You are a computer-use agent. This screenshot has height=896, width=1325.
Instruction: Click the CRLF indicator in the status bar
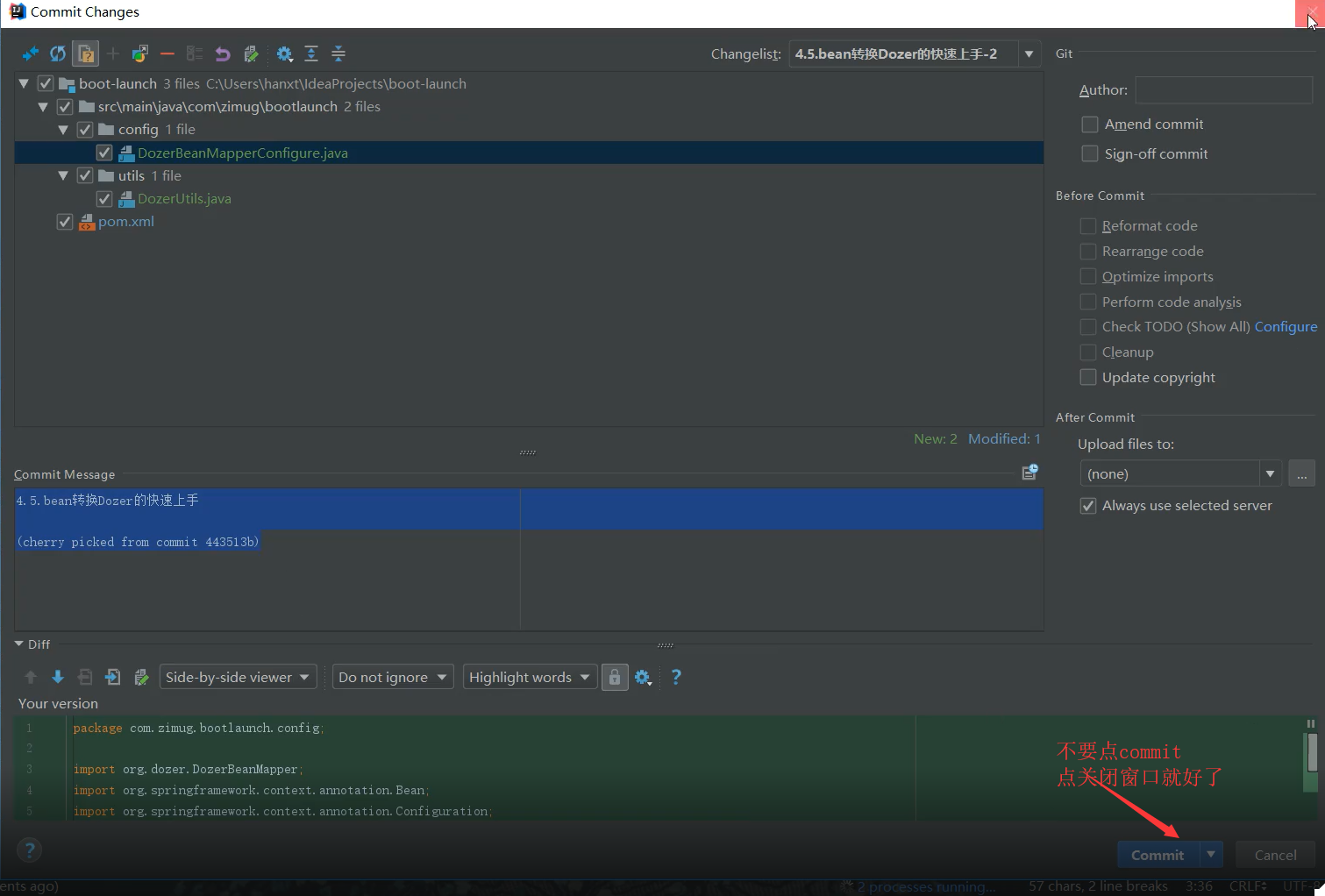(1247, 886)
